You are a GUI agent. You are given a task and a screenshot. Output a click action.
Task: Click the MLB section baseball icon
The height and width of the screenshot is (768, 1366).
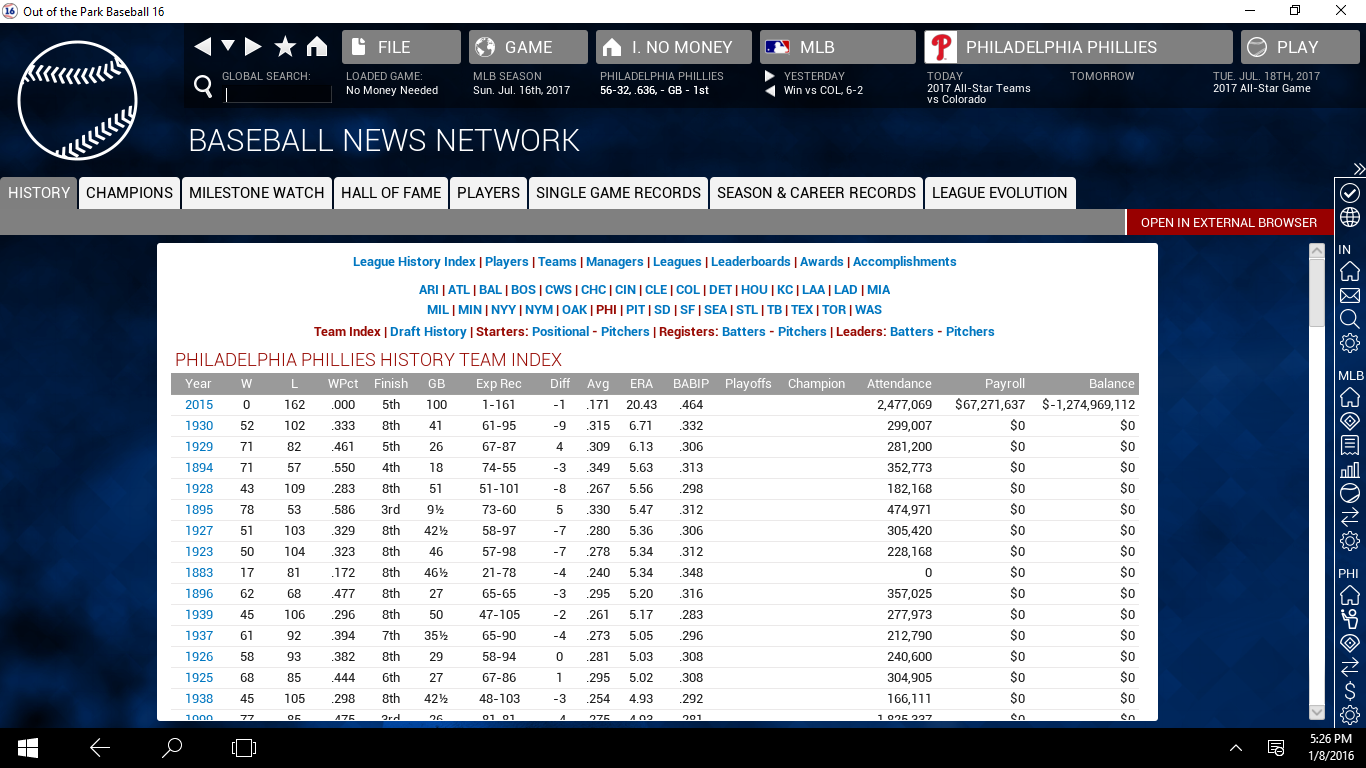[x=1350, y=493]
